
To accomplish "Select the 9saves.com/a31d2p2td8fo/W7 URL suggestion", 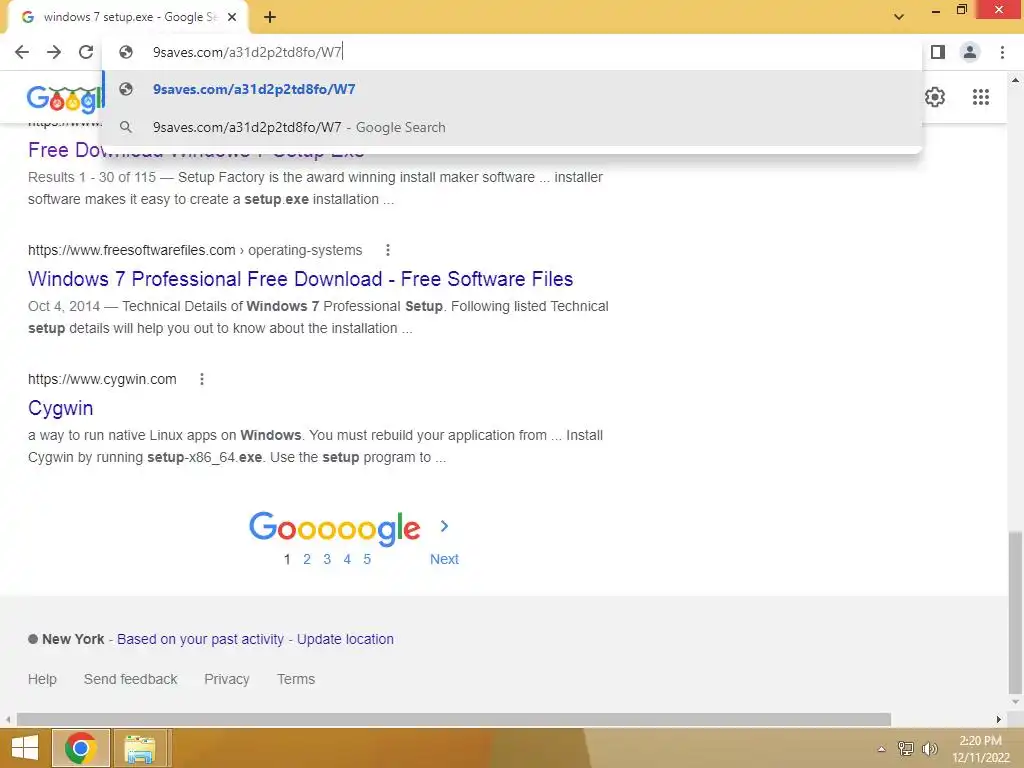I will click(512, 89).
